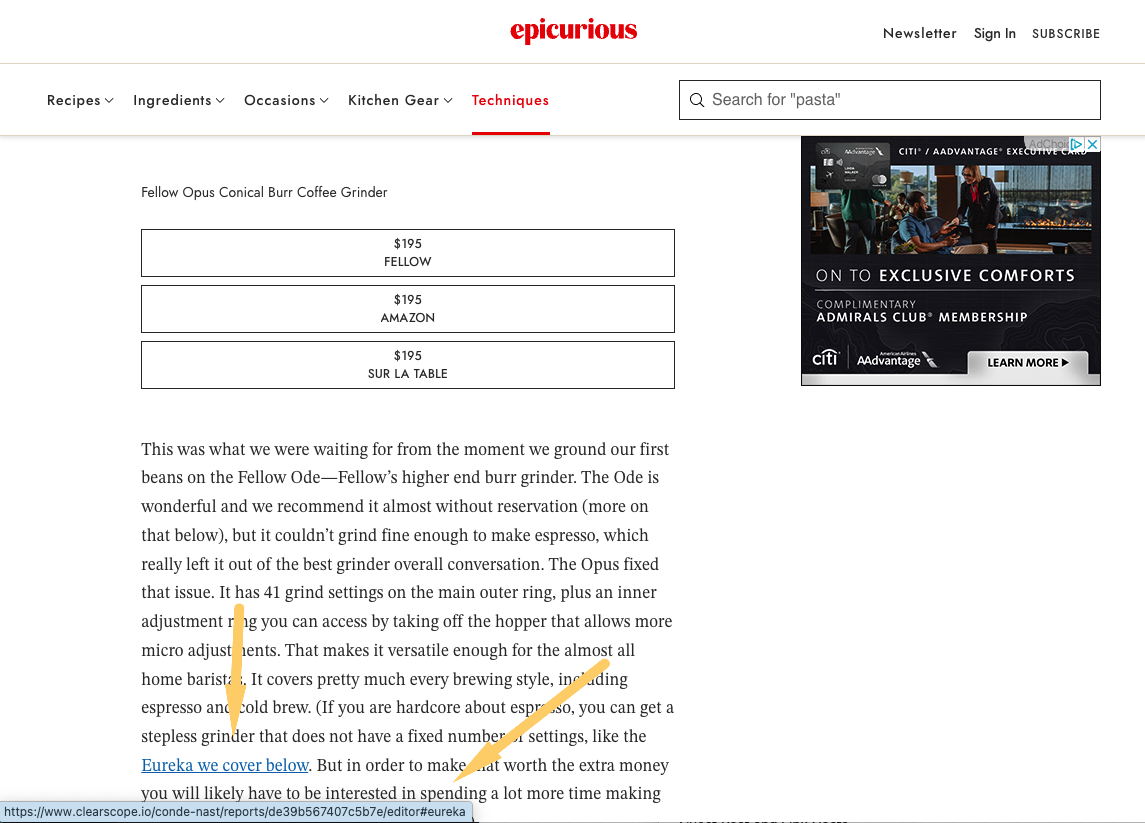1145x823 pixels.
Task: Open the Newsletter page
Action: pos(919,33)
